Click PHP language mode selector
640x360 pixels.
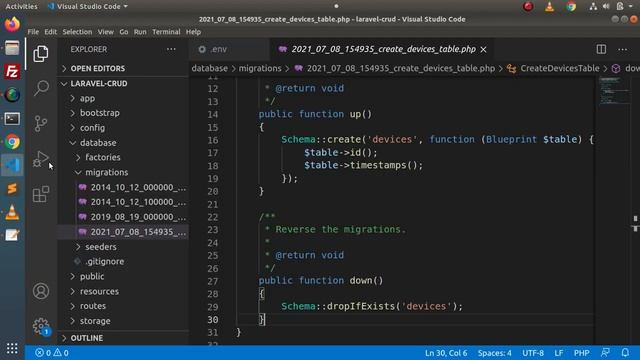click(581, 353)
